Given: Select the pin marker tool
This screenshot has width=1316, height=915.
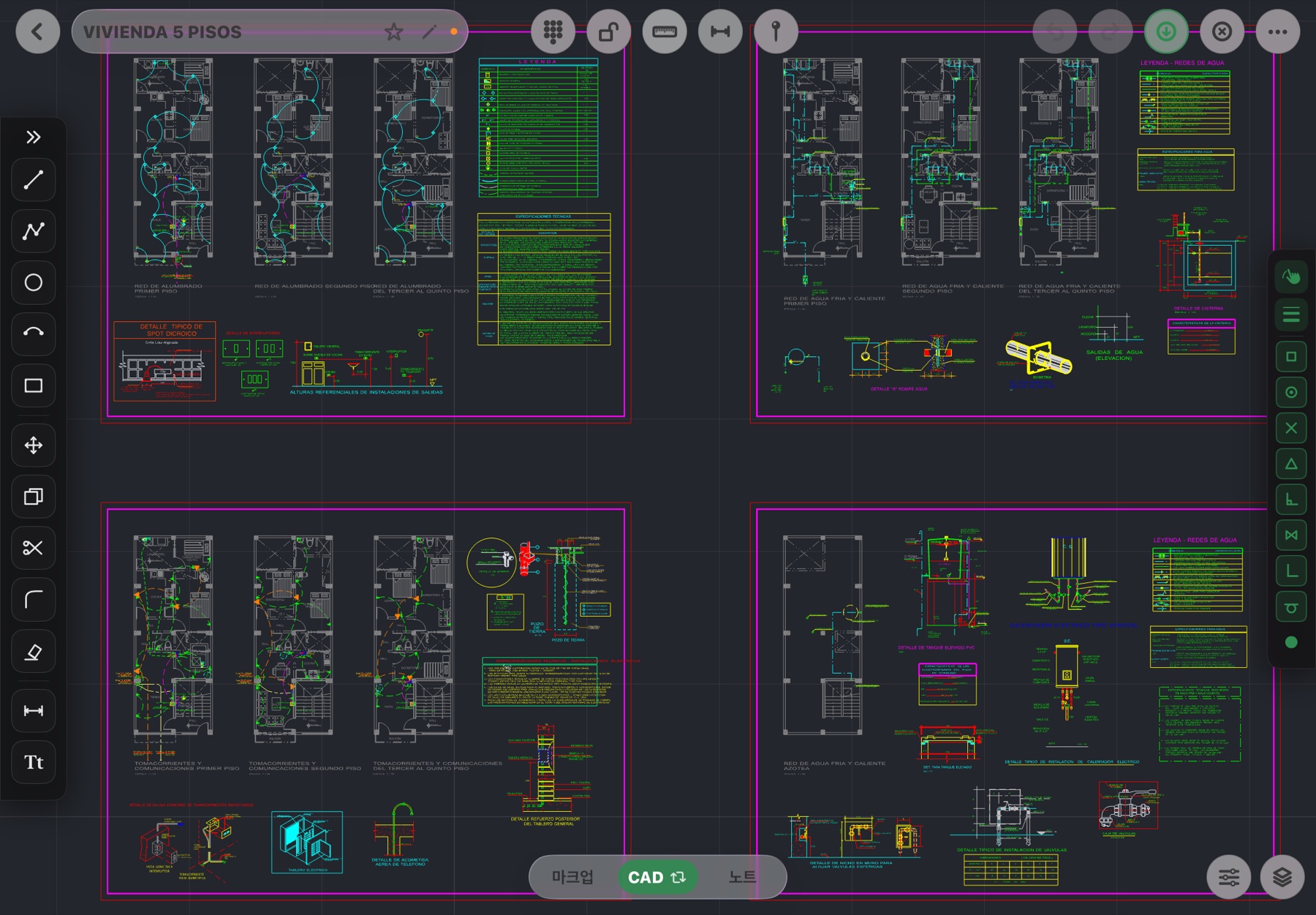Looking at the screenshot, I should pos(776,31).
